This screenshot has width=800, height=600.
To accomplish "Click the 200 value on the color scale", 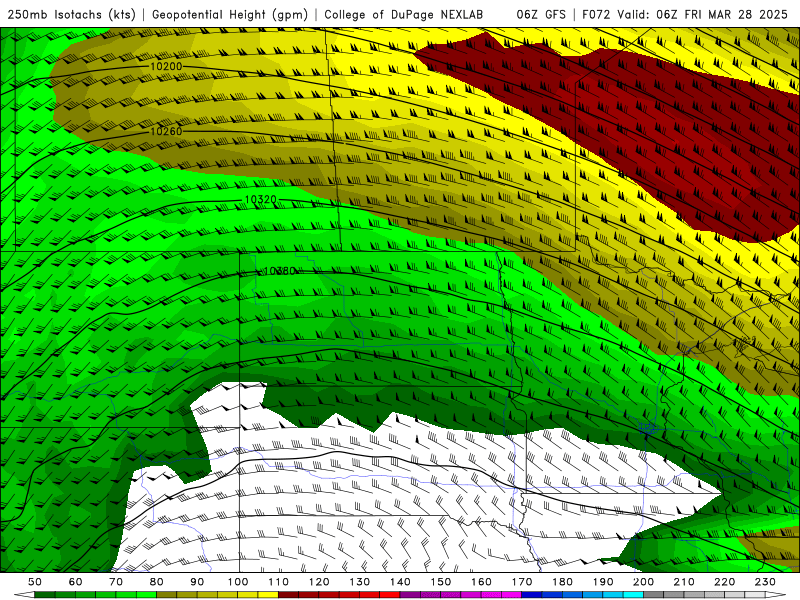I will (x=643, y=582).
